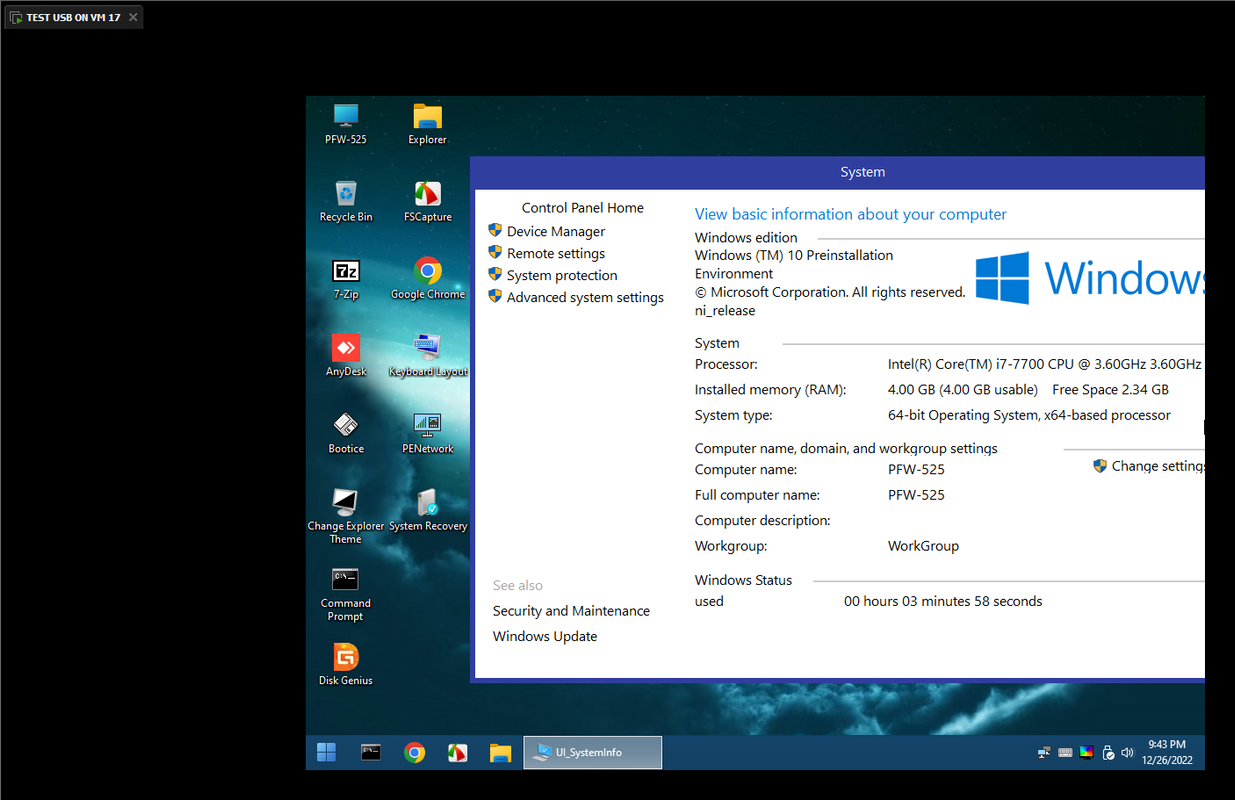Open the keyboard icon in the system tray
This screenshot has width=1235, height=800.
point(1065,753)
